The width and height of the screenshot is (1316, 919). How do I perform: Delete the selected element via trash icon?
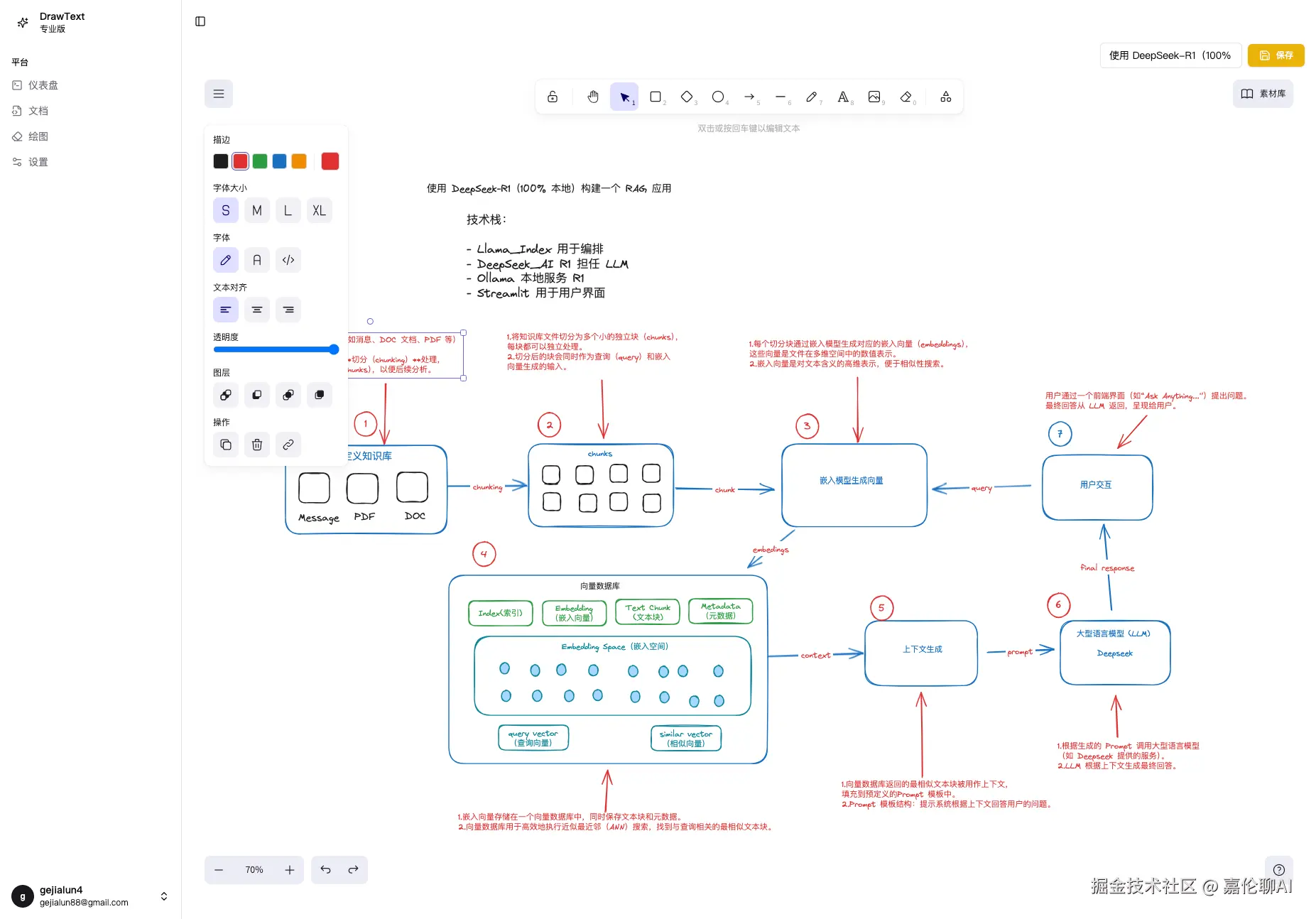pos(256,445)
